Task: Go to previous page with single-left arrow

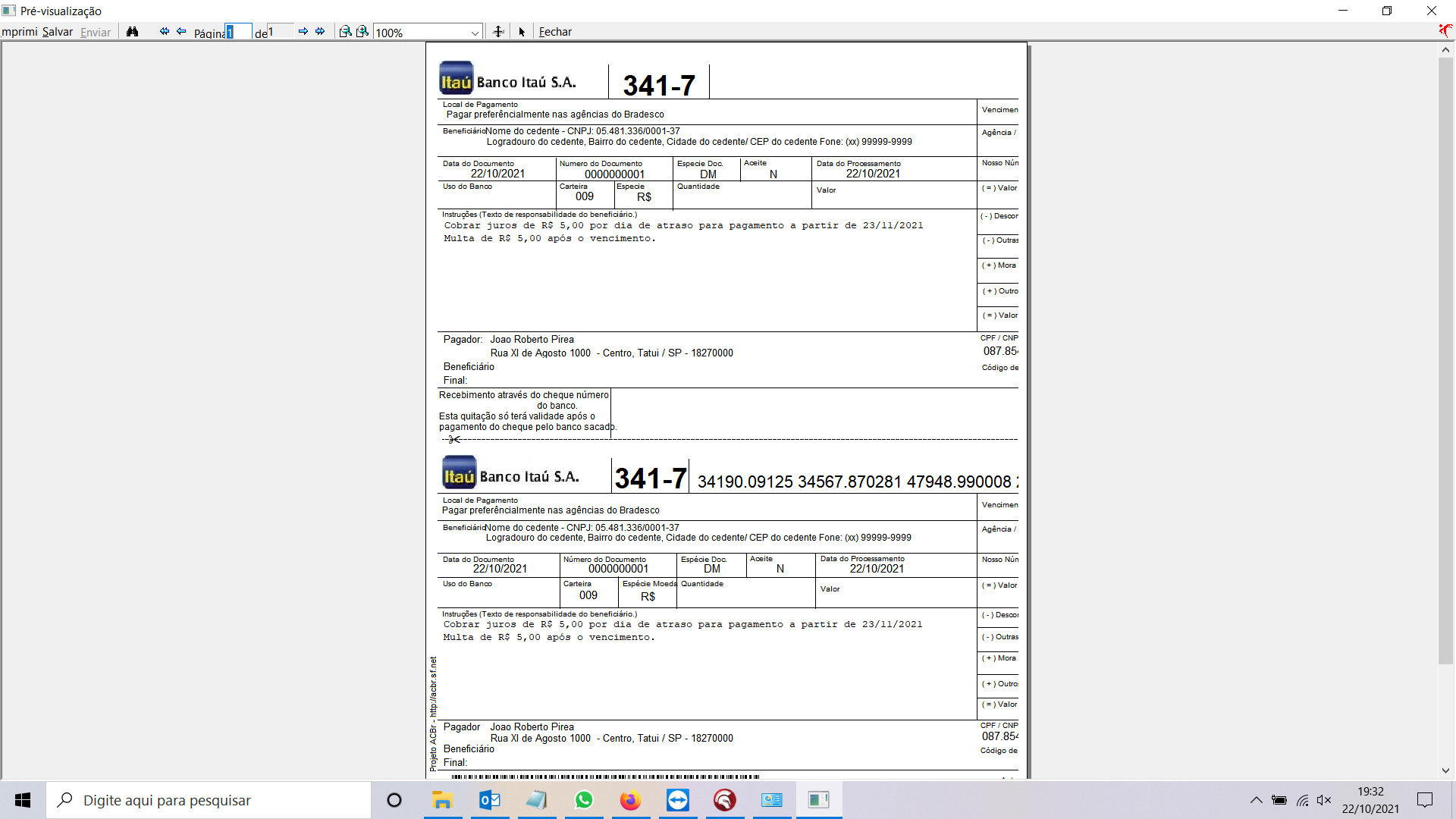Action: (x=181, y=31)
